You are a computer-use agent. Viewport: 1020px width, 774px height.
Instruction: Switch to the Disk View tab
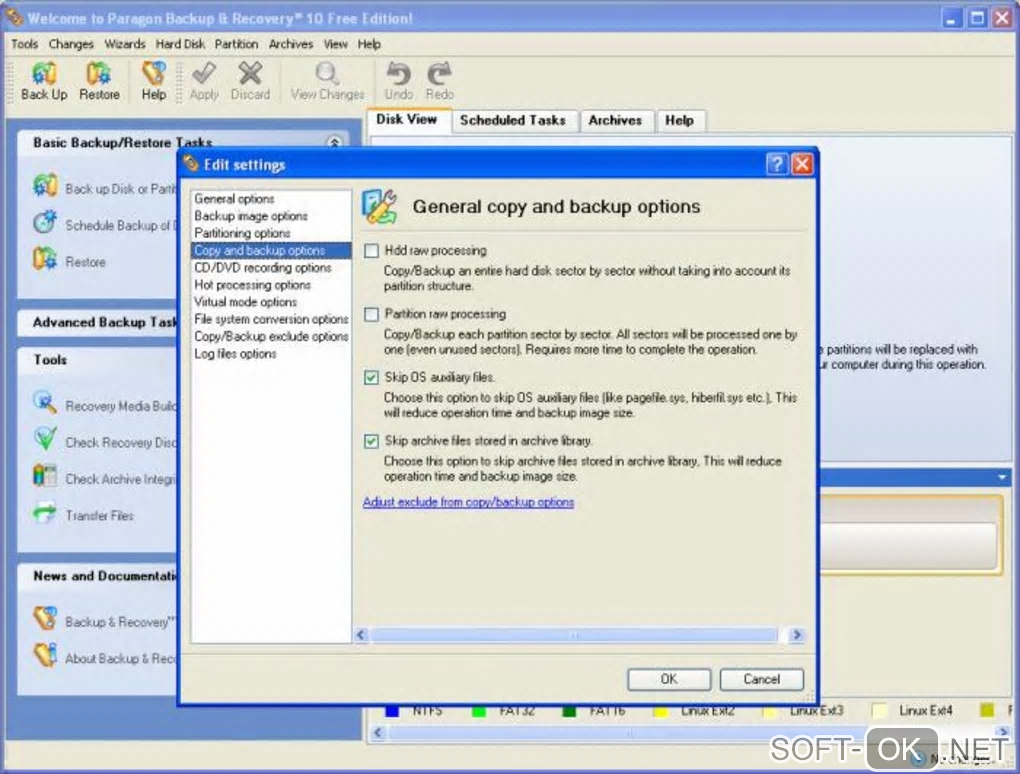407,120
